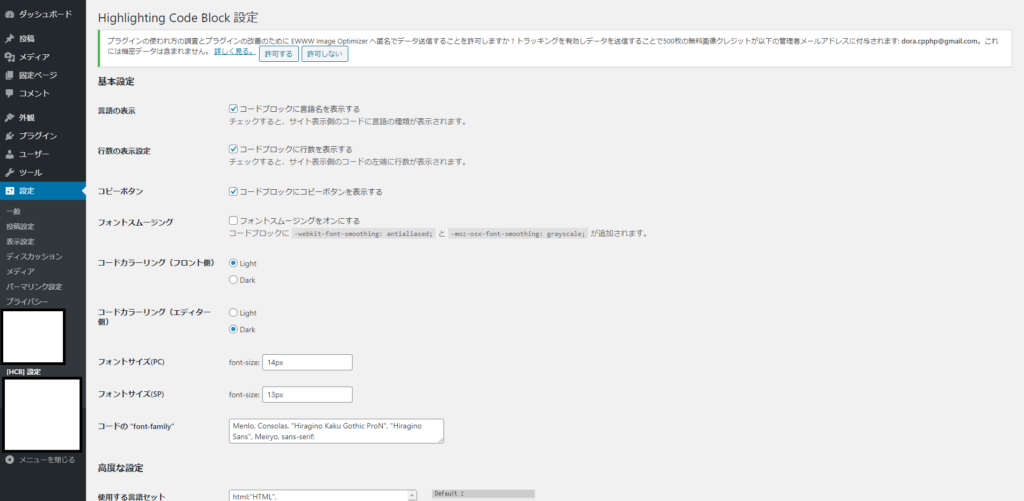Click the Tools wrench icon
Image resolution: width=1024 pixels, height=501 pixels.
pyautogui.click(x=10, y=172)
